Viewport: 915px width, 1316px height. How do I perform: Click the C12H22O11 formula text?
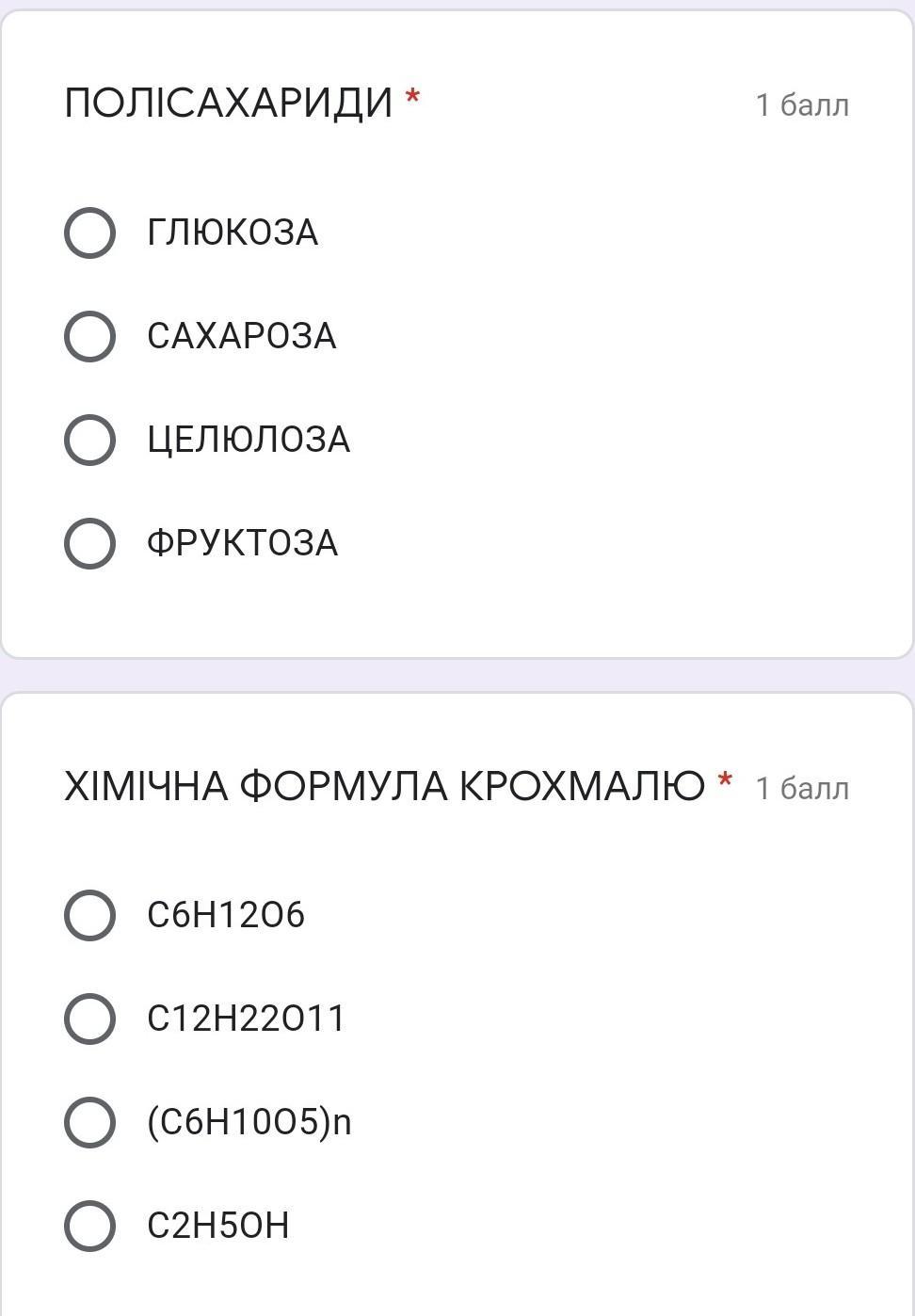coord(247,1019)
